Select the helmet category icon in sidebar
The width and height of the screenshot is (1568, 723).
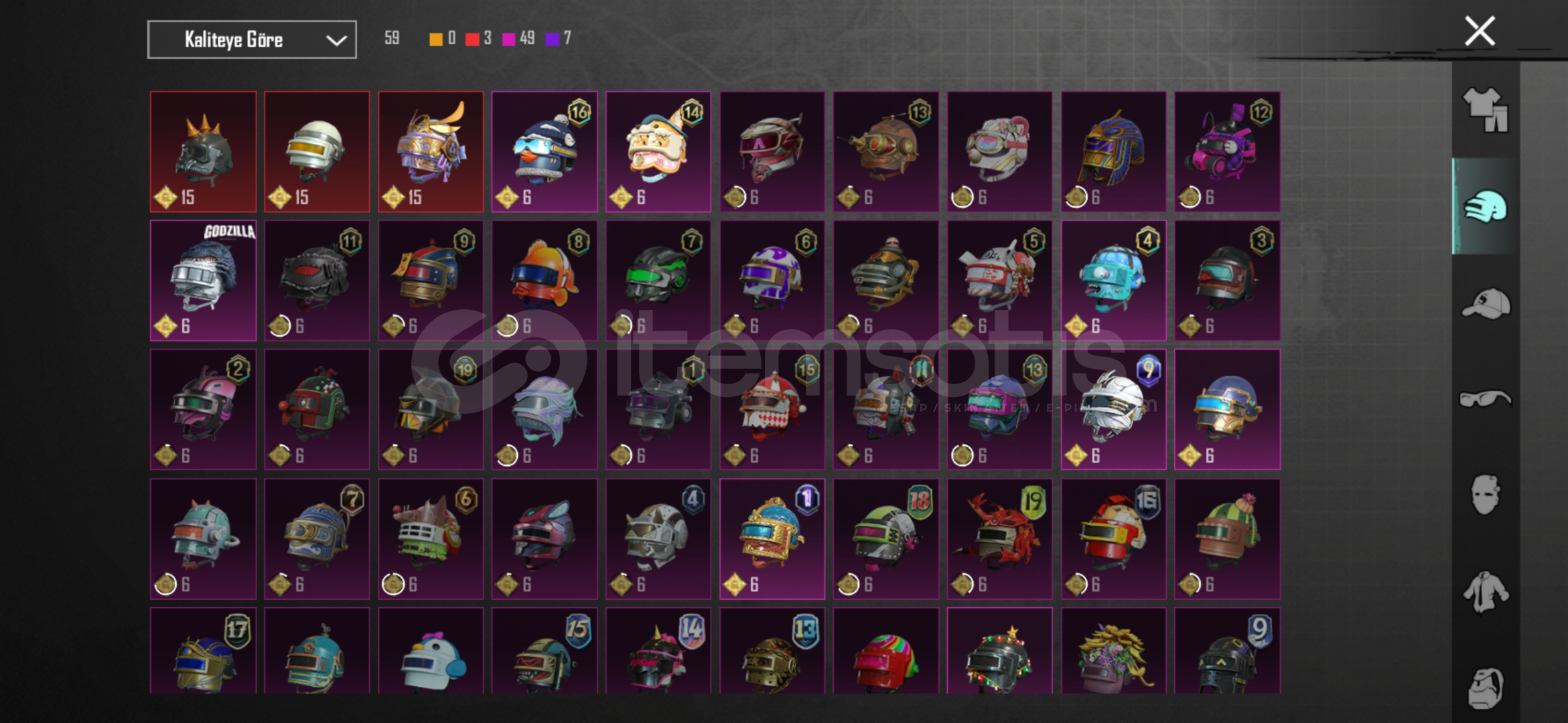coord(1485,206)
